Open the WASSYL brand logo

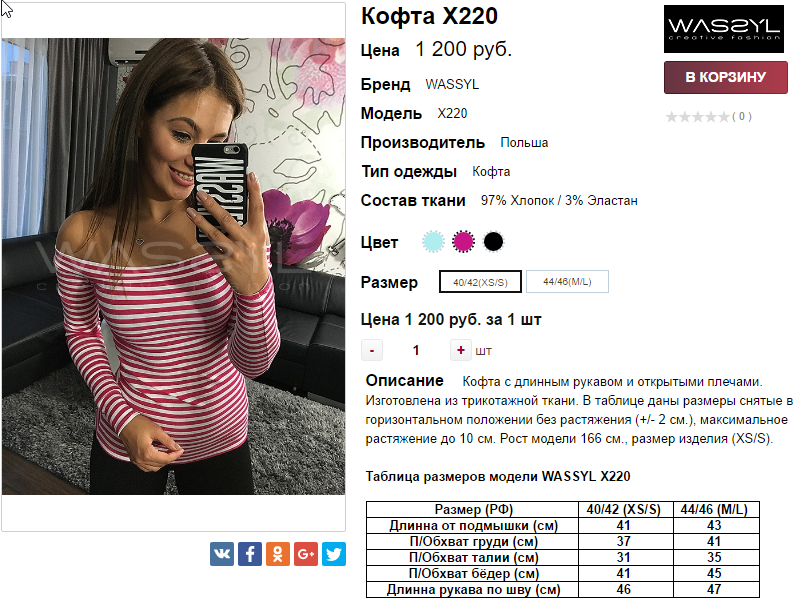(x=724, y=29)
